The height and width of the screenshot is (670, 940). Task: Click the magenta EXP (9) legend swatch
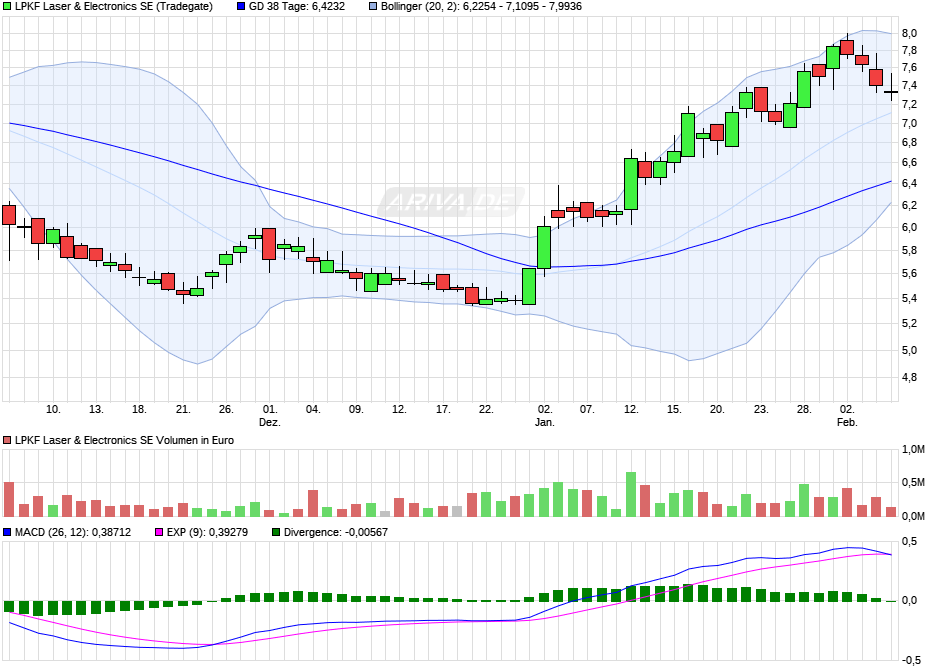click(159, 532)
